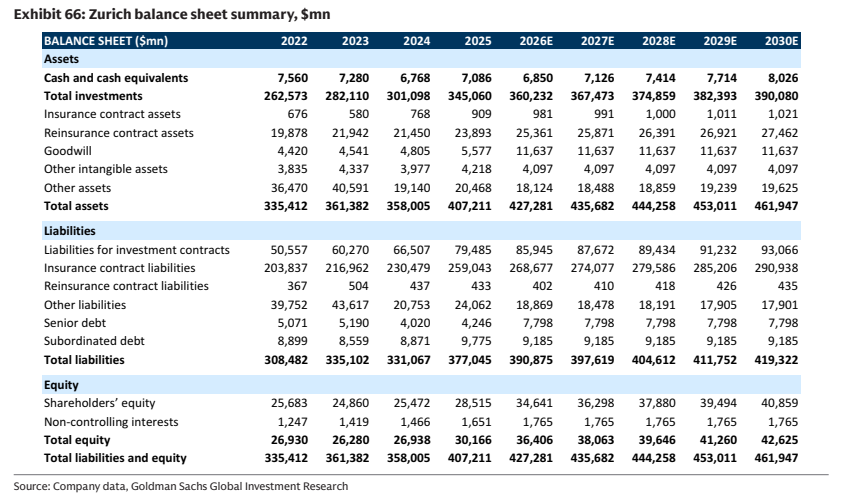This screenshot has width=843, height=500.
Task: Click the 'Total equity' row label
Action: tap(77, 440)
